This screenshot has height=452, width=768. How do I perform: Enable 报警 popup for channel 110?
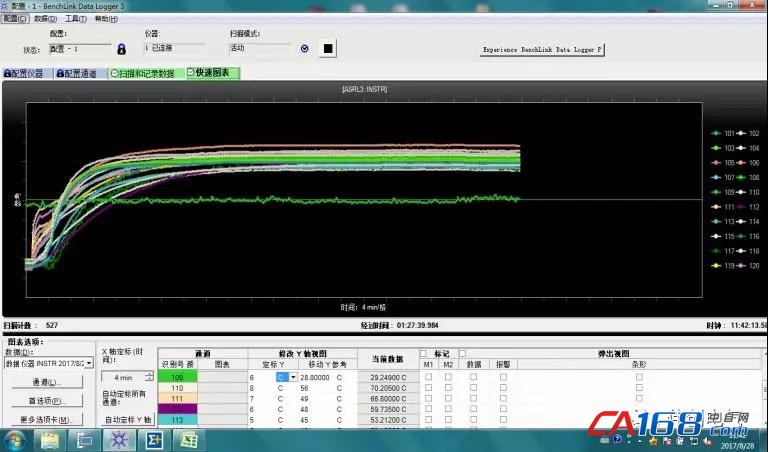(503, 388)
